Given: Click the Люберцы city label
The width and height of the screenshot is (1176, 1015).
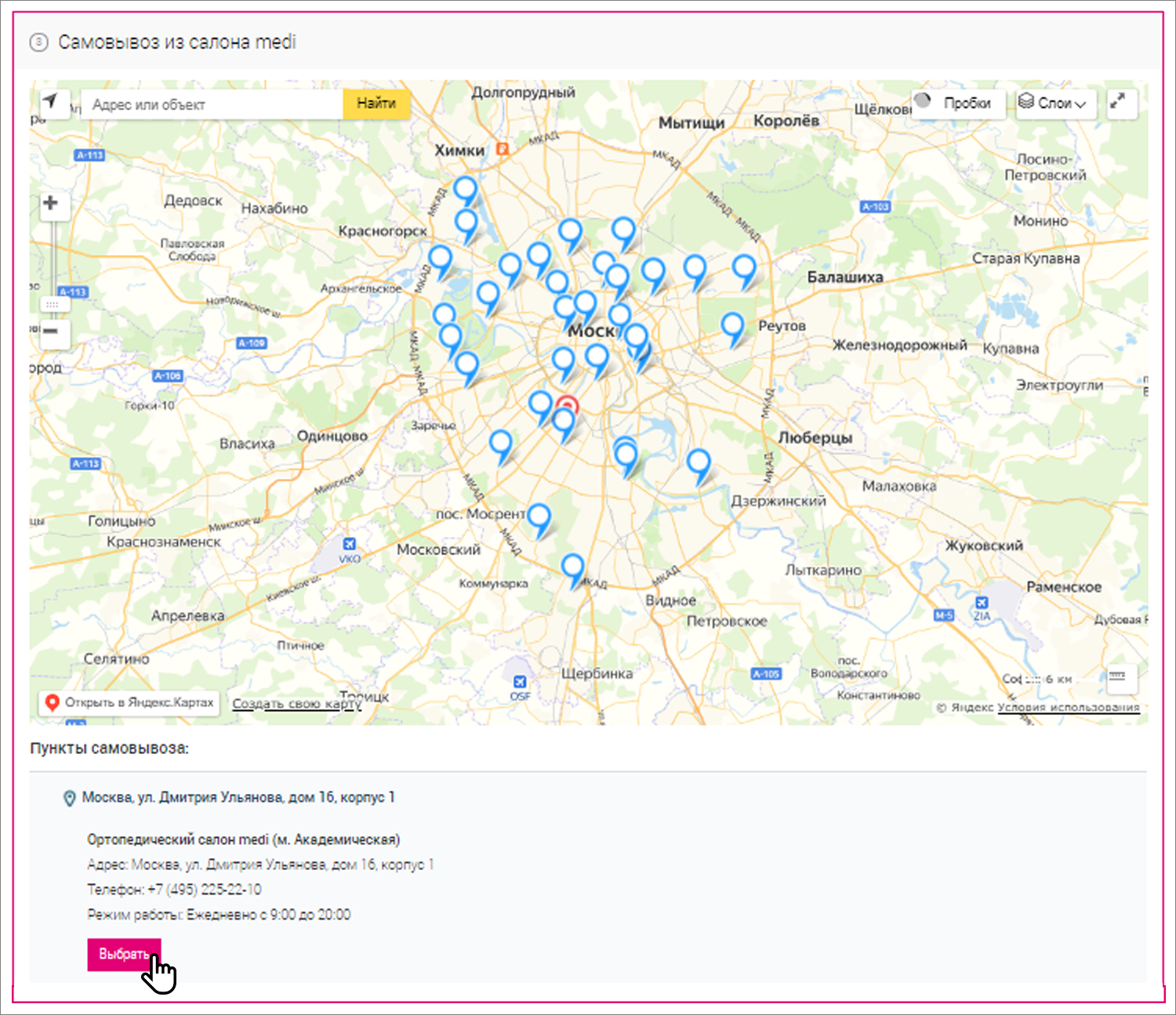Looking at the screenshot, I should (815, 438).
